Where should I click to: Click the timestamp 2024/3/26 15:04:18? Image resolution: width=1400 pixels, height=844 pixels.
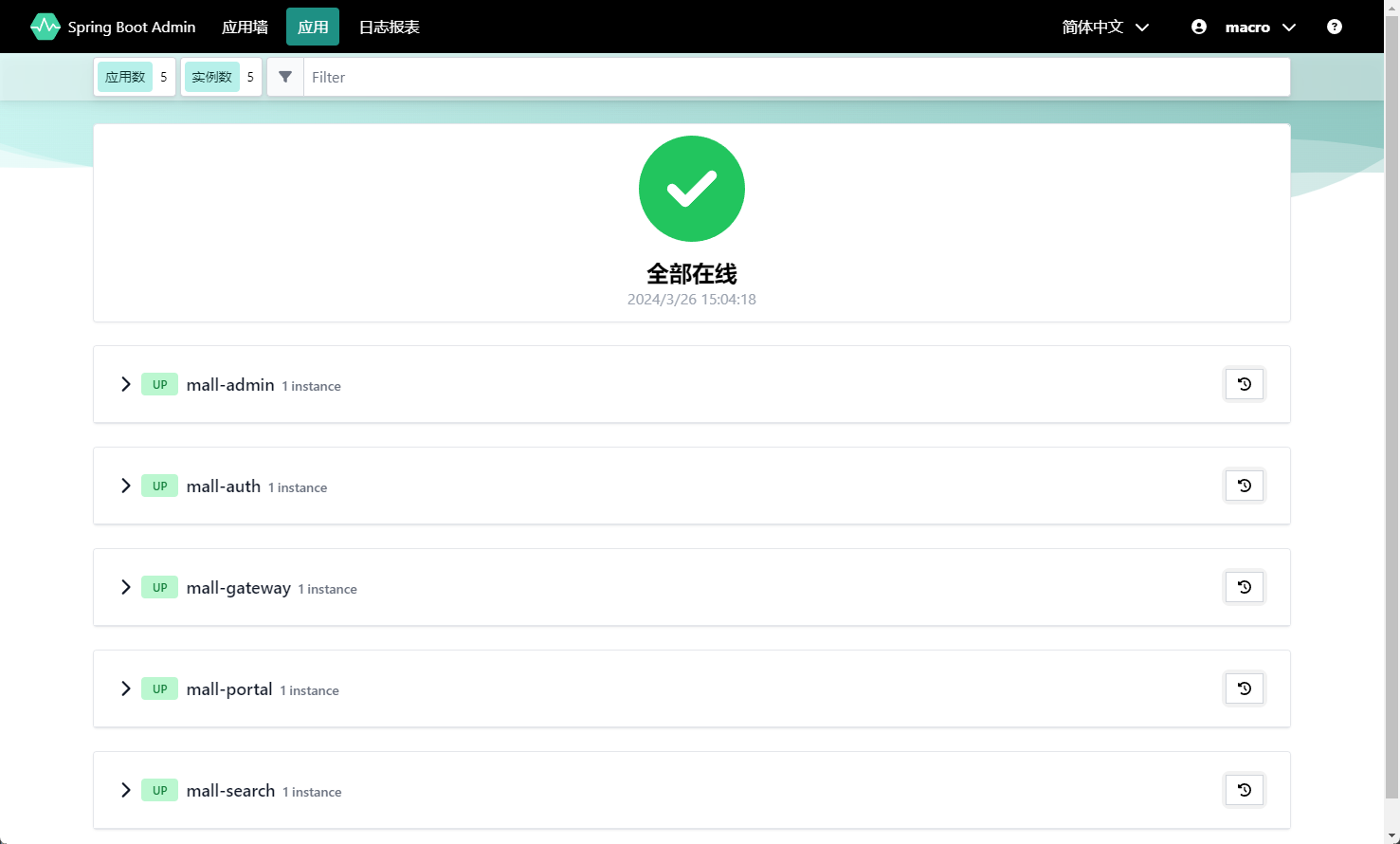point(692,300)
